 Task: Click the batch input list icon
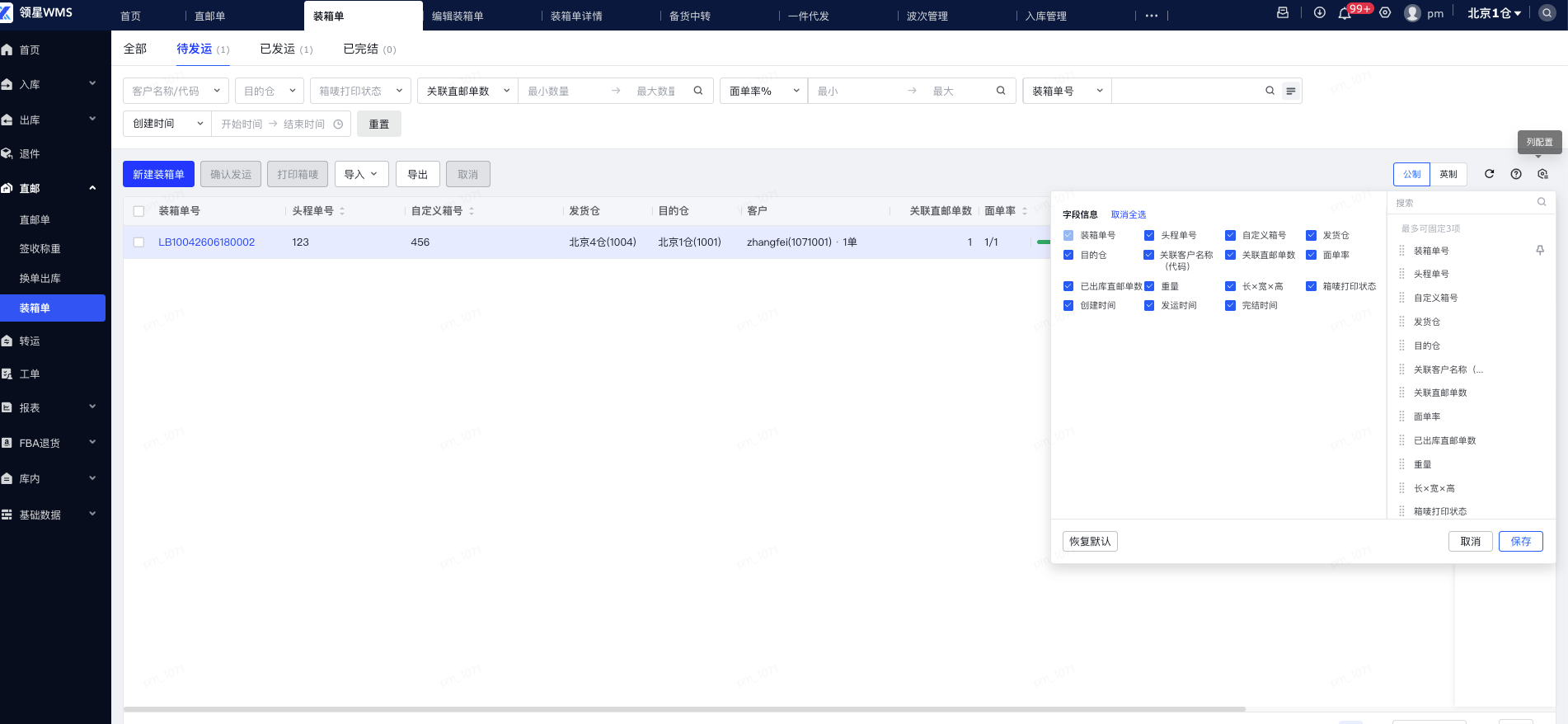click(x=1291, y=91)
